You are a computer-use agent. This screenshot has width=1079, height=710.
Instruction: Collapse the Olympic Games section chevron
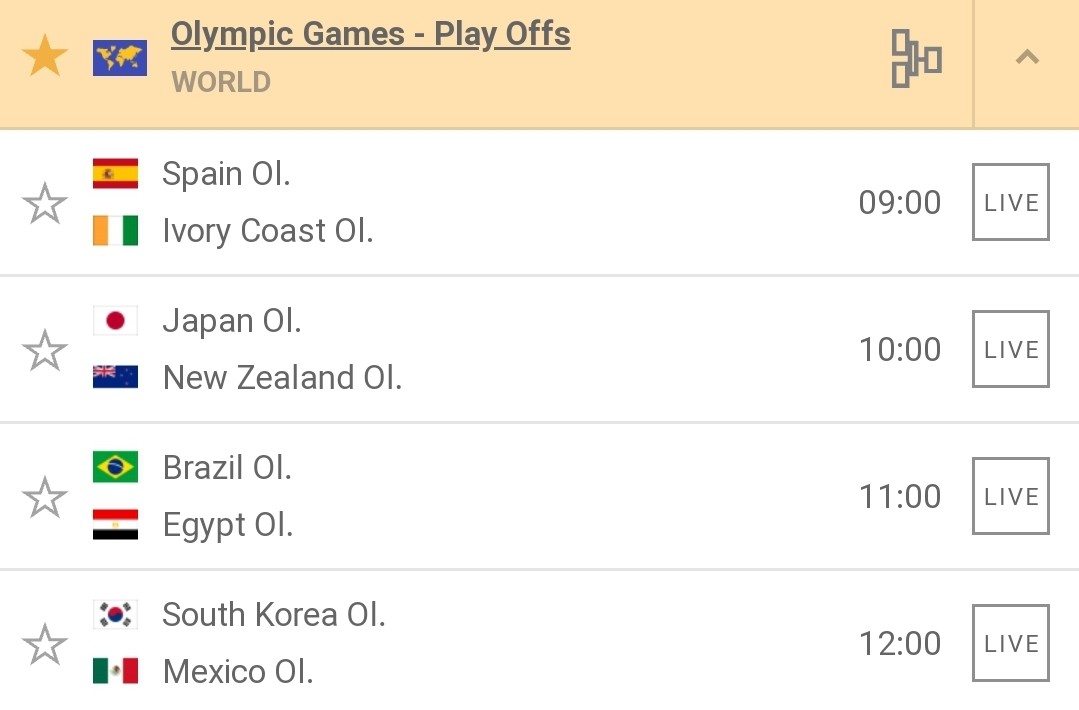pos(1027,56)
